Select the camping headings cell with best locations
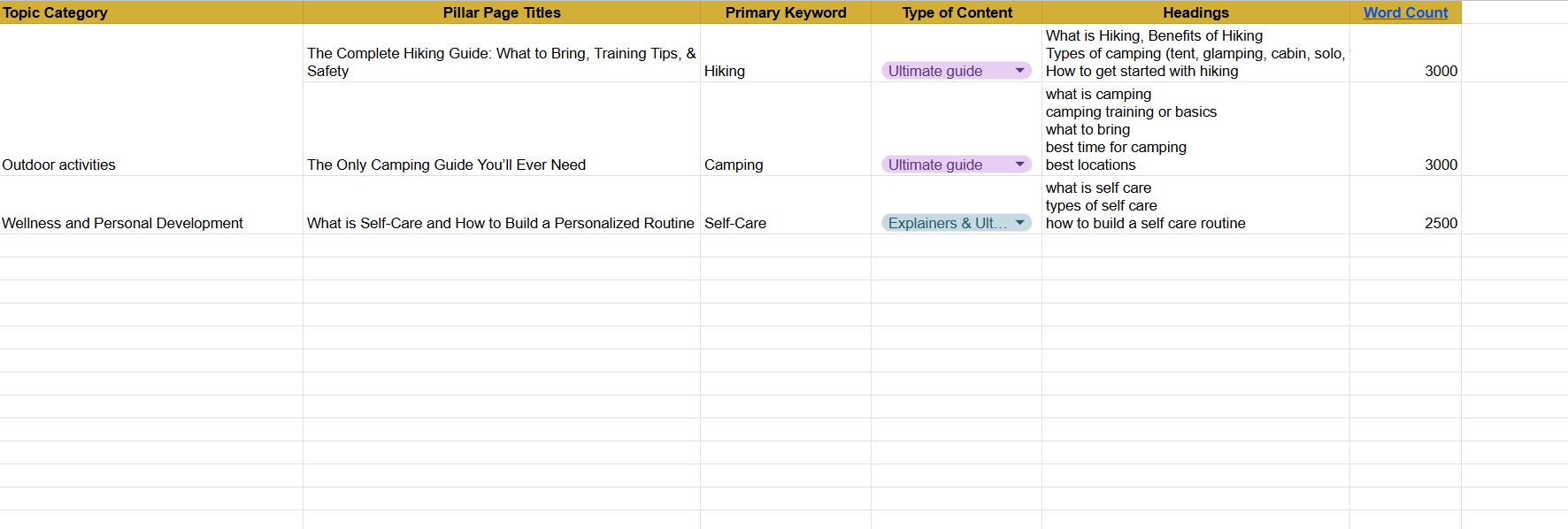The width and height of the screenshot is (1568, 529). [1195, 129]
